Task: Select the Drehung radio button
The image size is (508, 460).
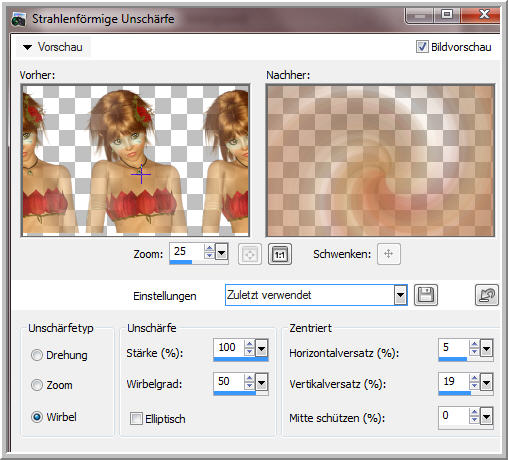Action: 37,355
